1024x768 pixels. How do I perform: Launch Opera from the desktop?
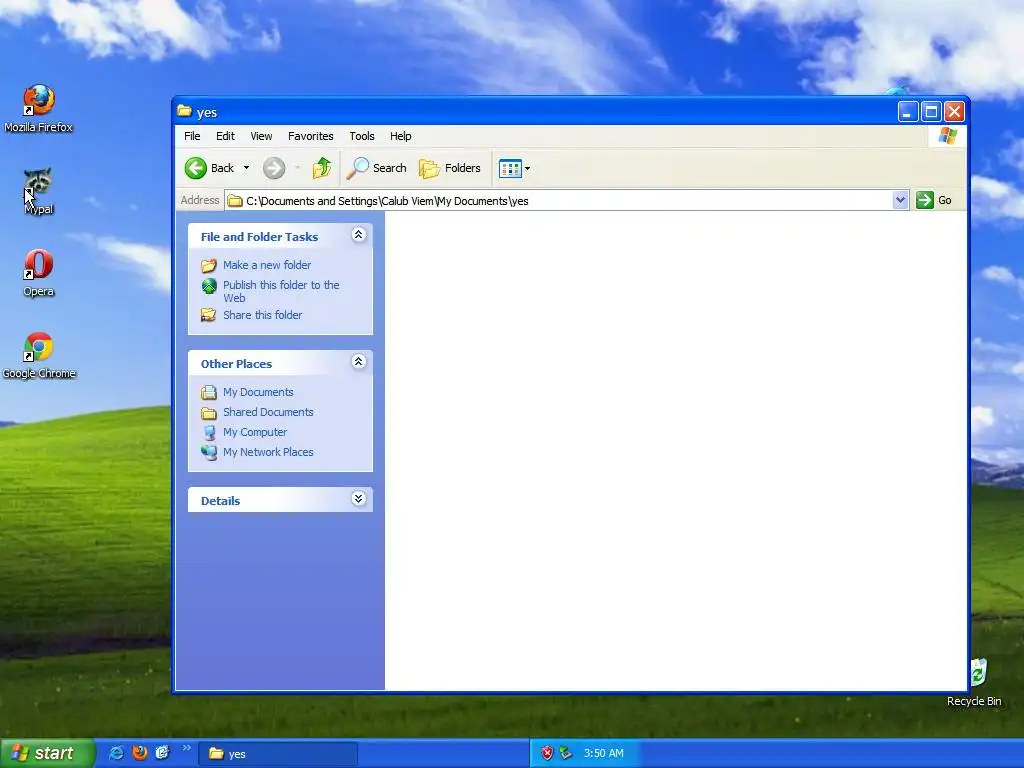tap(39, 273)
